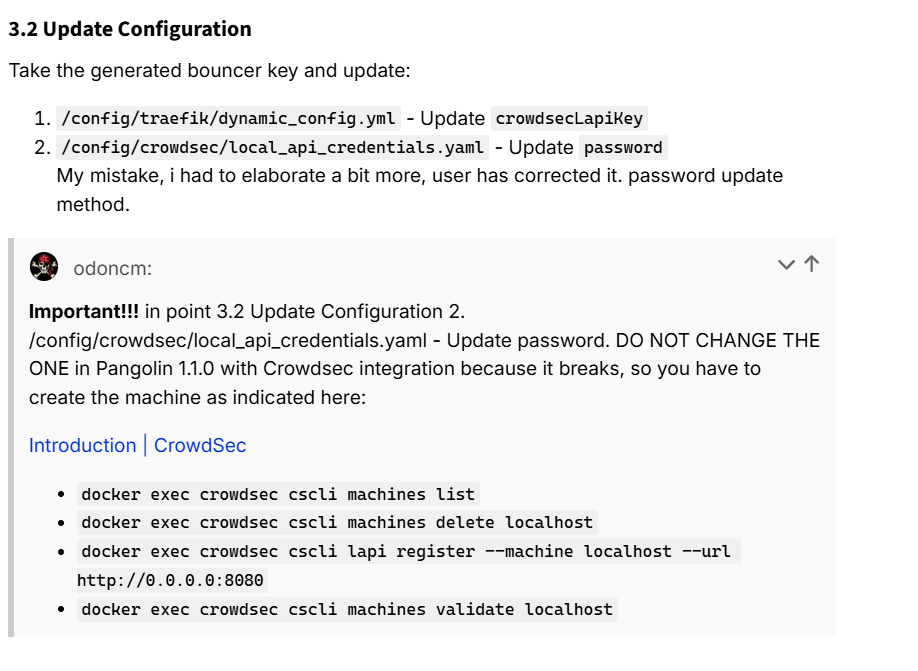Image resolution: width=918 pixels, height=671 pixels.
Task: Jump to quoted post via up arrow
Action: tap(811, 263)
